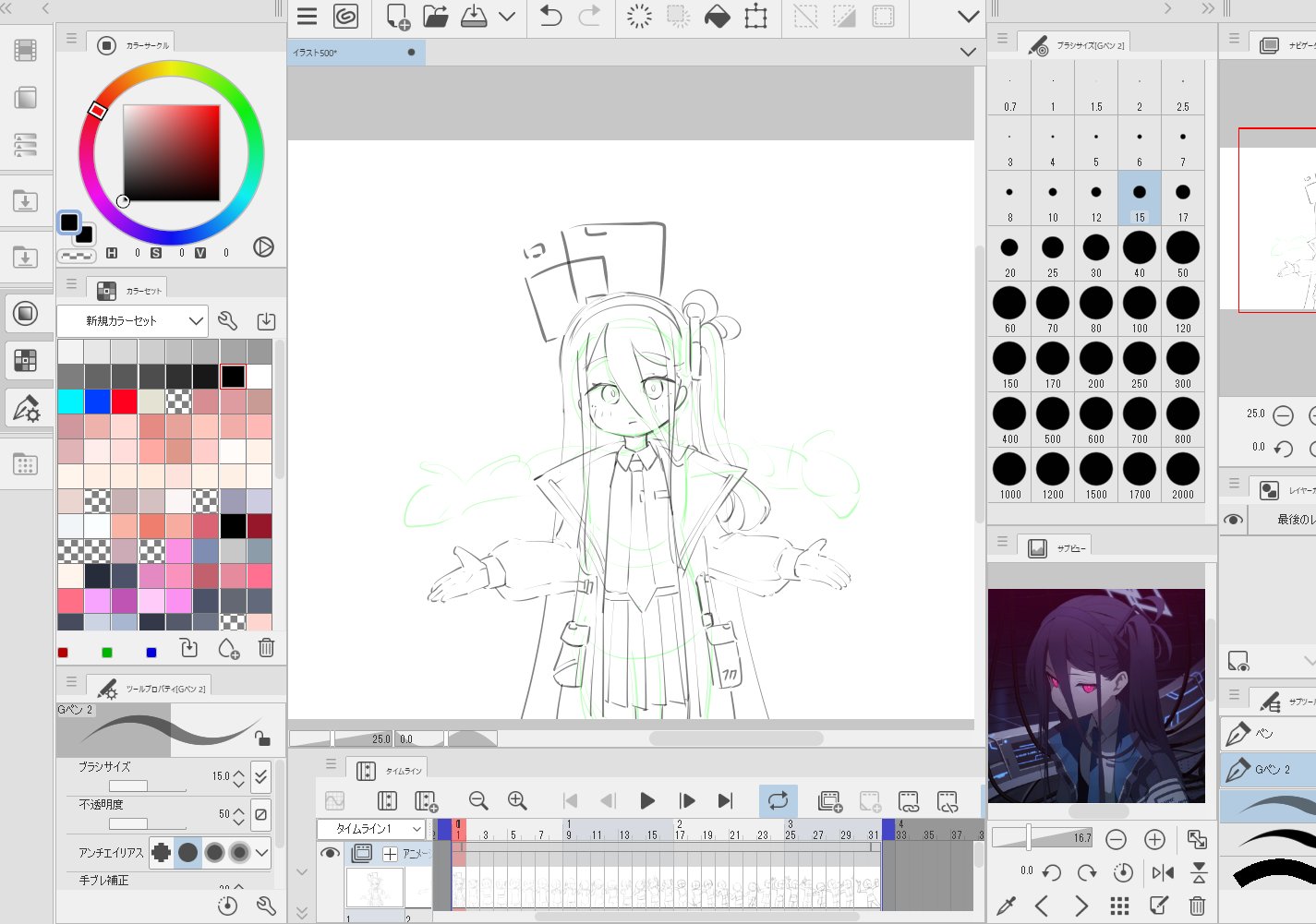Toggle loop playback in the timeline
1316x924 pixels.
pos(778,800)
